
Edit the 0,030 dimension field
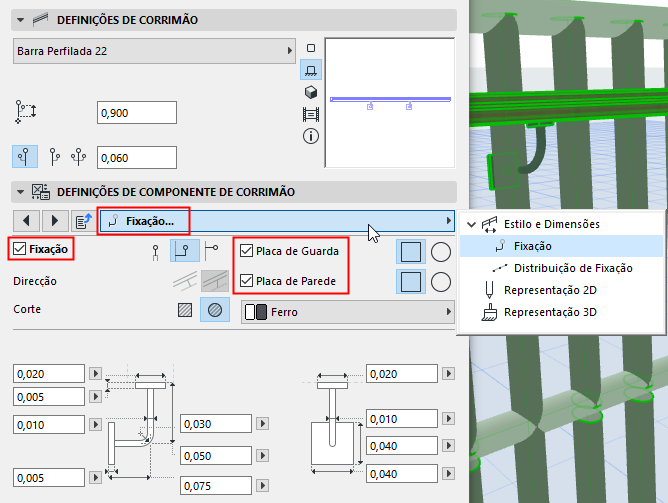(x=216, y=424)
